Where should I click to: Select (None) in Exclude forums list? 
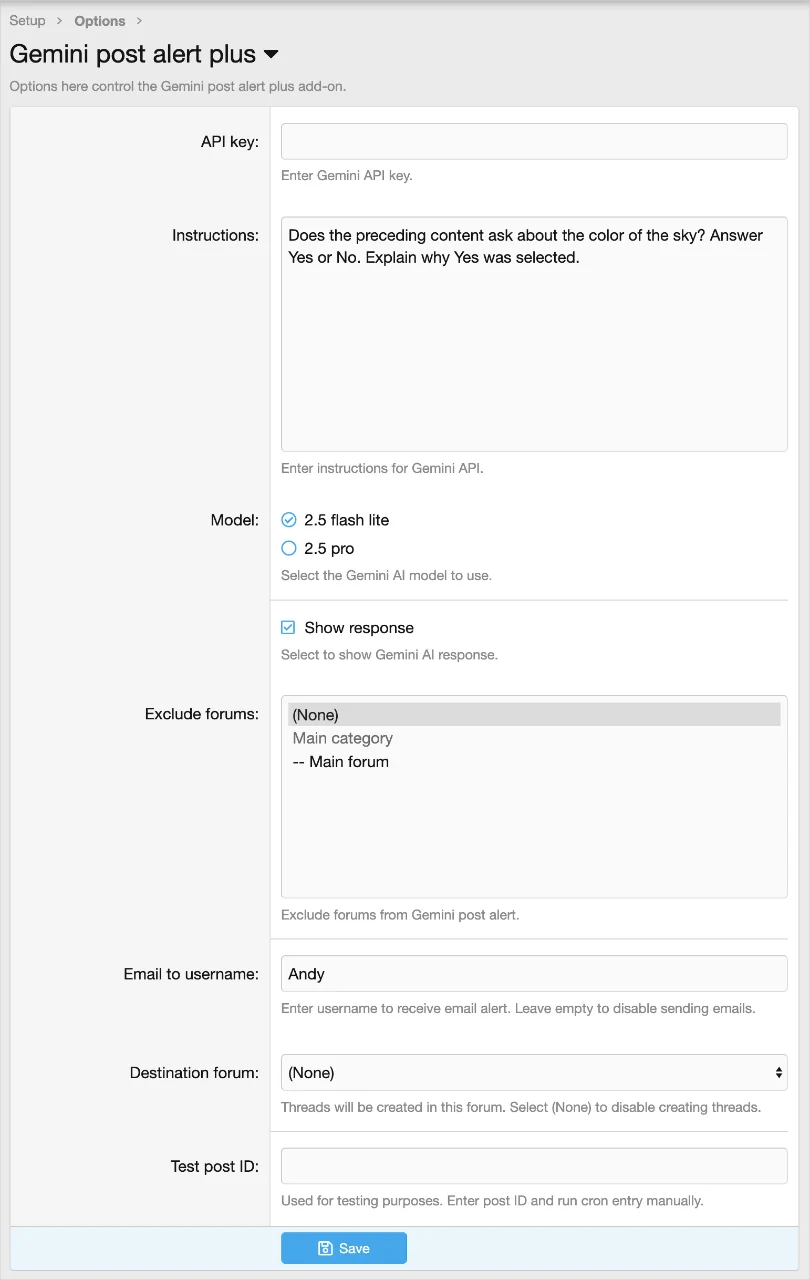coord(316,715)
